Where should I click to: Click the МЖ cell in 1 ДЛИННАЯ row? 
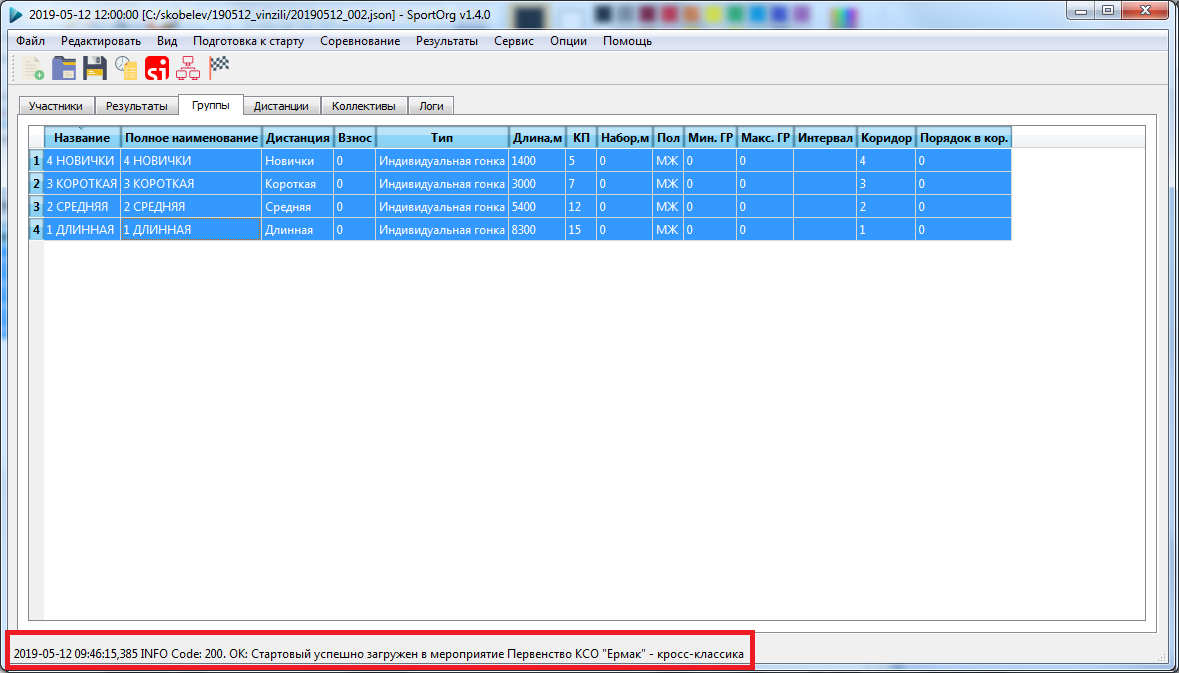point(668,229)
